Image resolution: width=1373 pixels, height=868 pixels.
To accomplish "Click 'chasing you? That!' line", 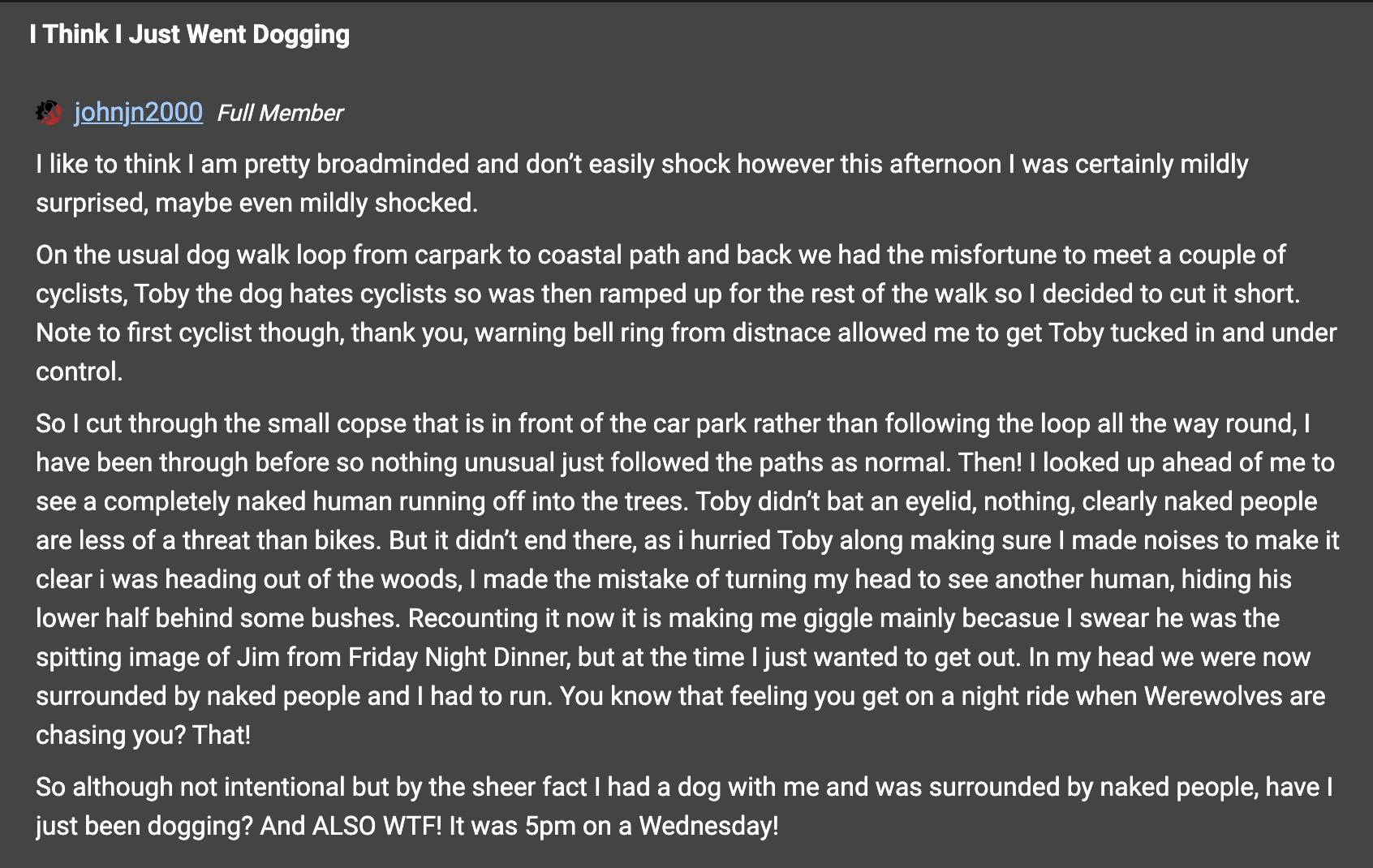I will (x=143, y=735).
